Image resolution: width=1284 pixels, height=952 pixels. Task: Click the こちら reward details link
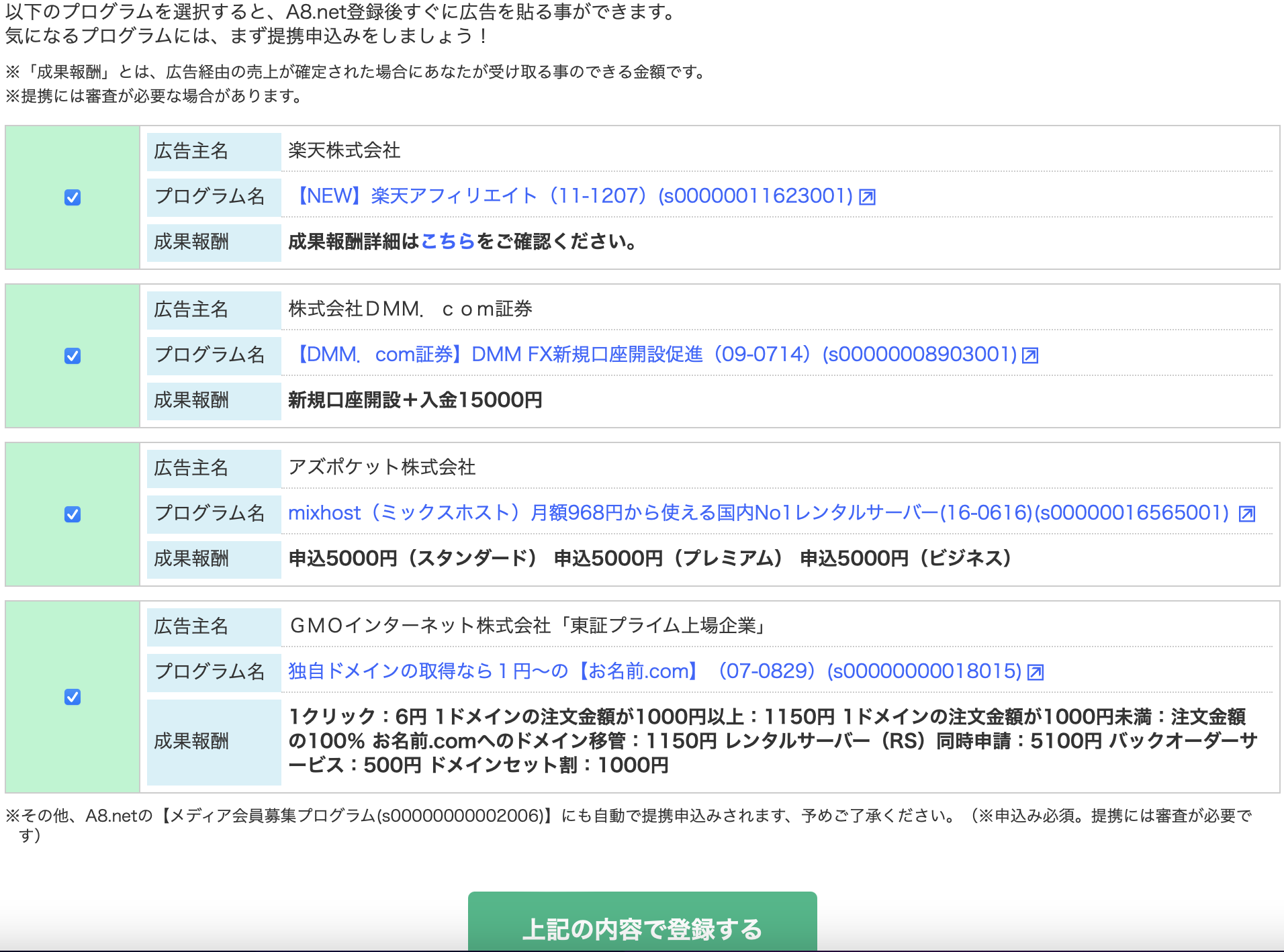tap(447, 242)
